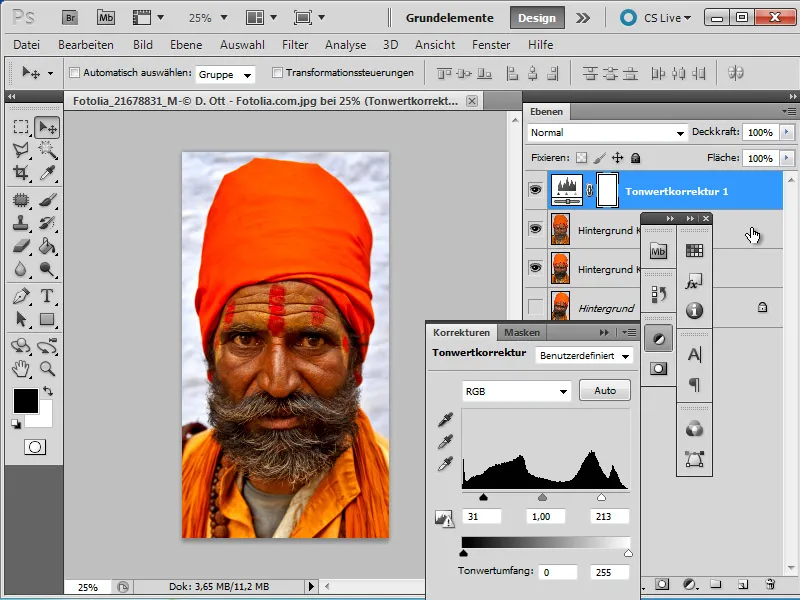
Task: Launch Adobe Bridge from top bar
Action: tap(70, 18)
